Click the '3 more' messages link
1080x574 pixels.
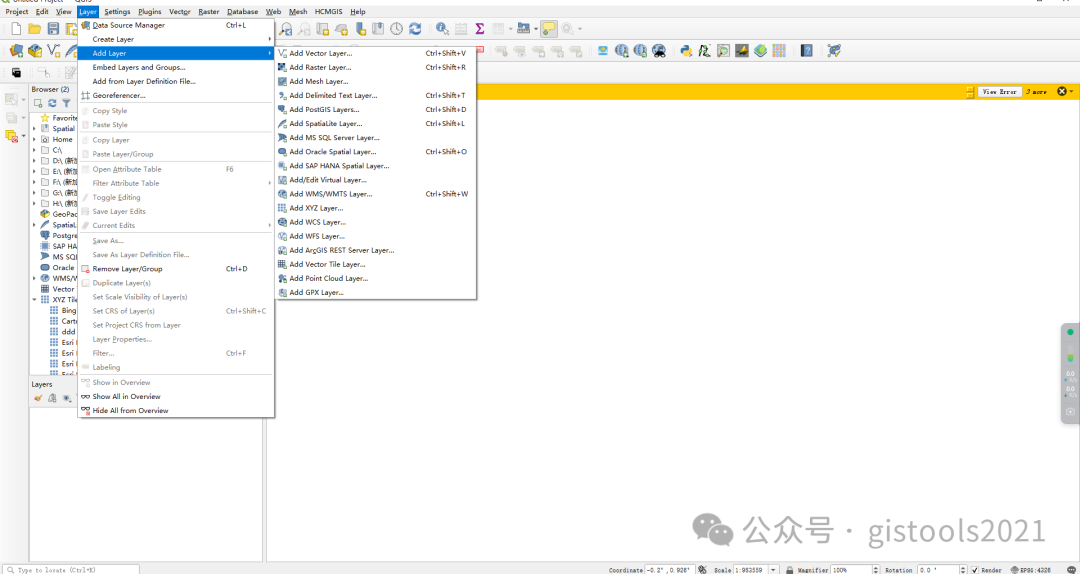[x=1036, y=92]
